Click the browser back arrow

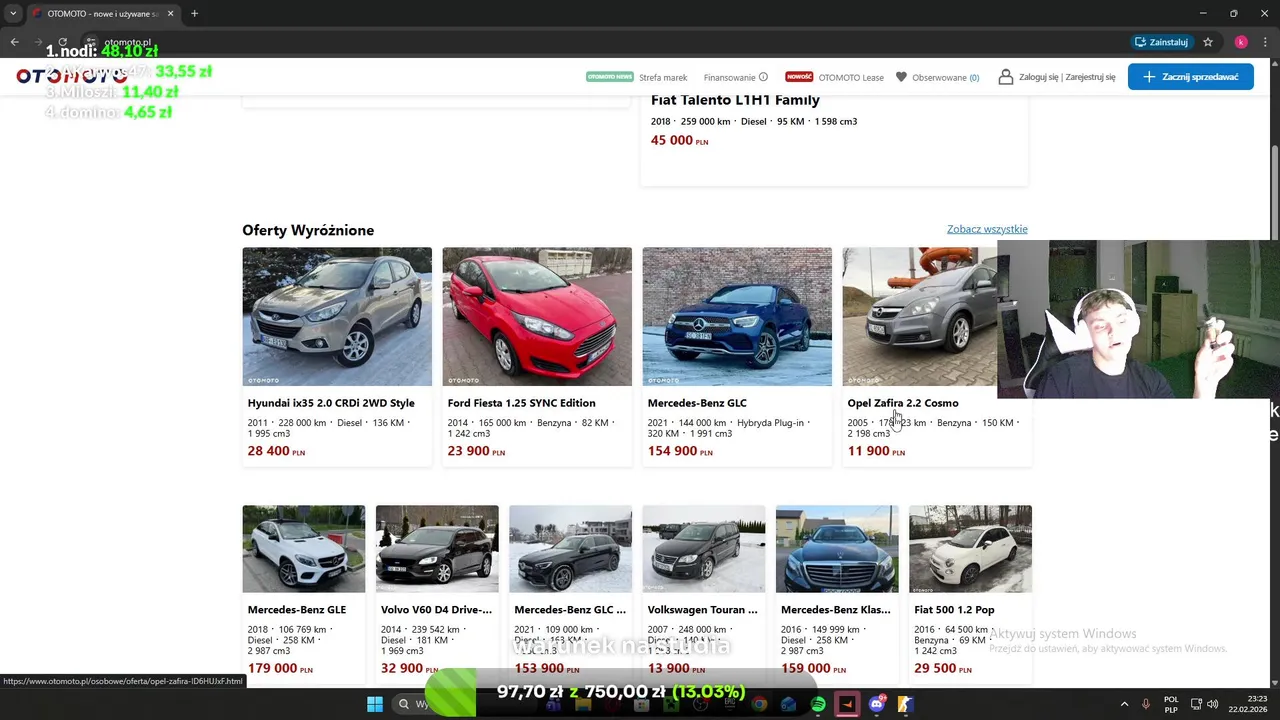14,42
